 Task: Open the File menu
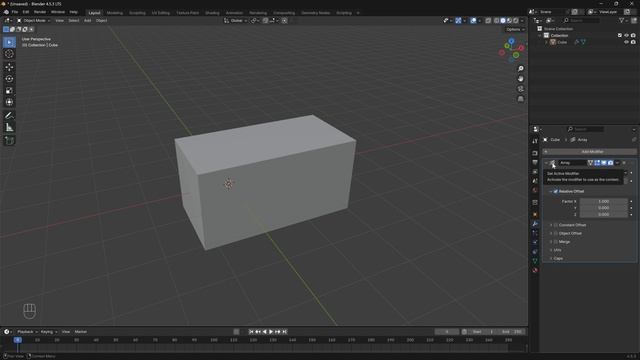[x=15, y=12]
